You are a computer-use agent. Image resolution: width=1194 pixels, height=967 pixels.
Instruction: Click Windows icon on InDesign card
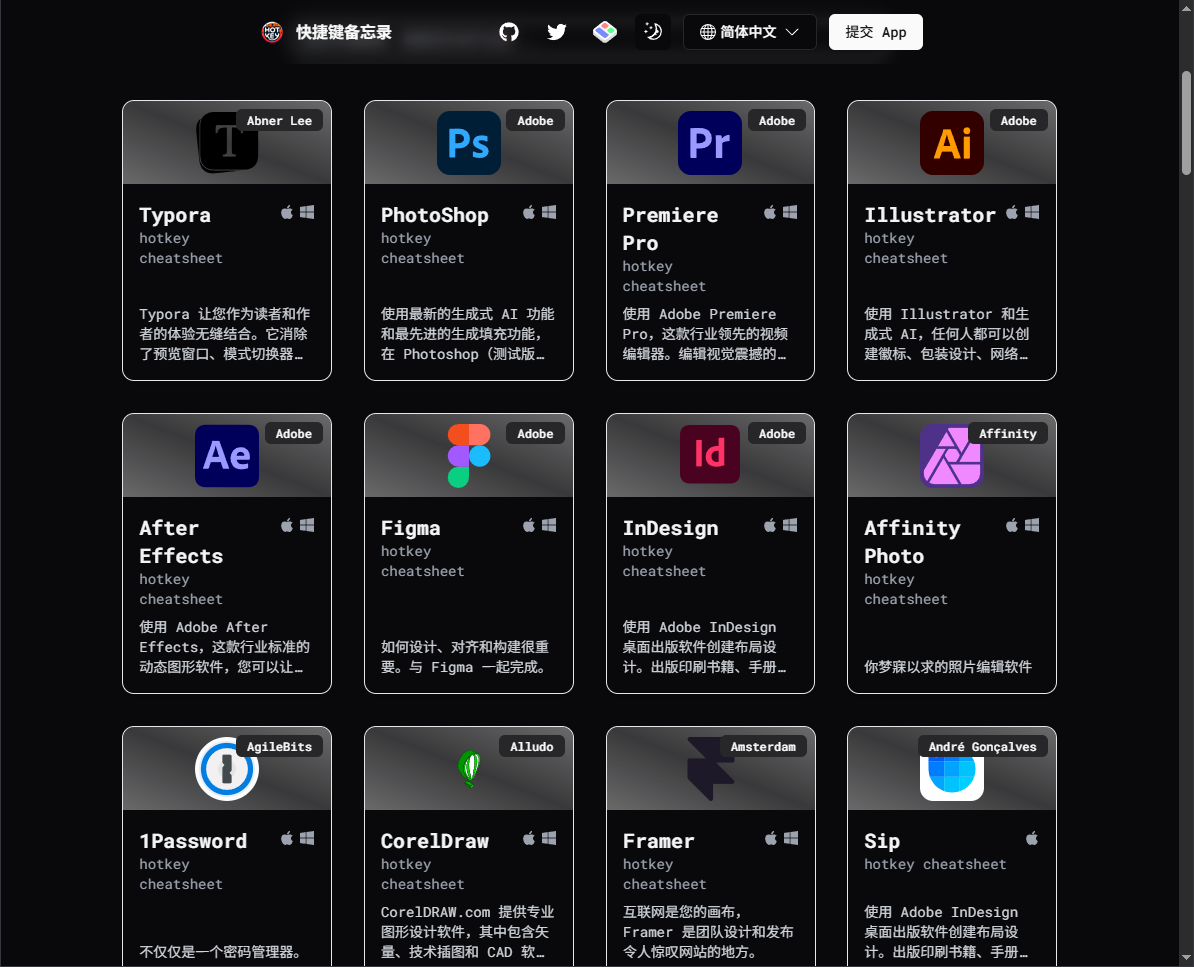790,525
